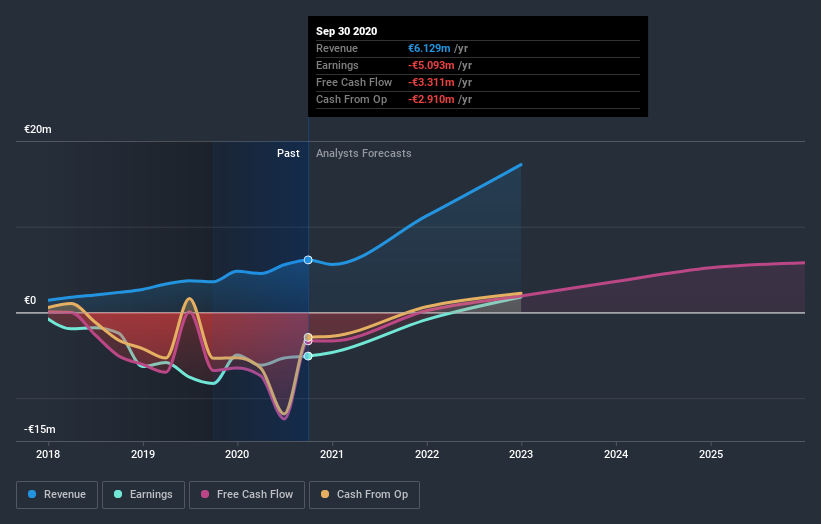Click the Cash From Op value -€2.910m
Image resolution: width=821 pixels, height=524 pixels.
click(431, 99)
